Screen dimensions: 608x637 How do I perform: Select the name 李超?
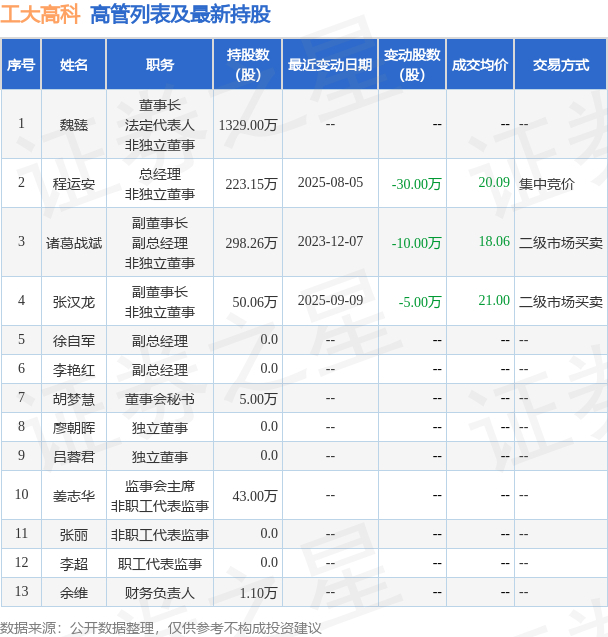click(x=74, y=563)
